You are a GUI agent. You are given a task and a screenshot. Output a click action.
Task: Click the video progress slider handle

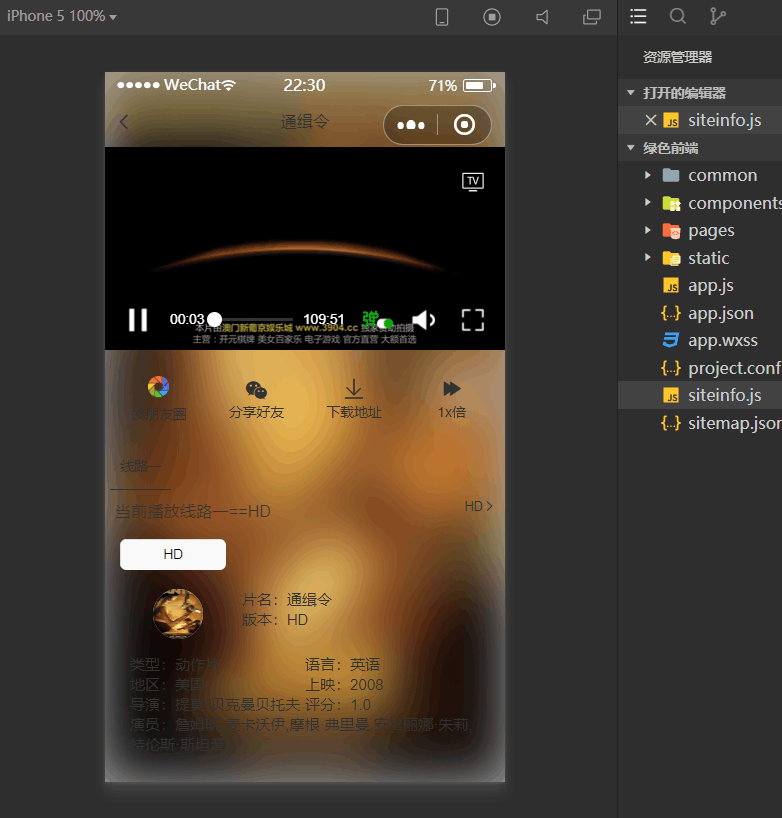(x=214, y=320)
